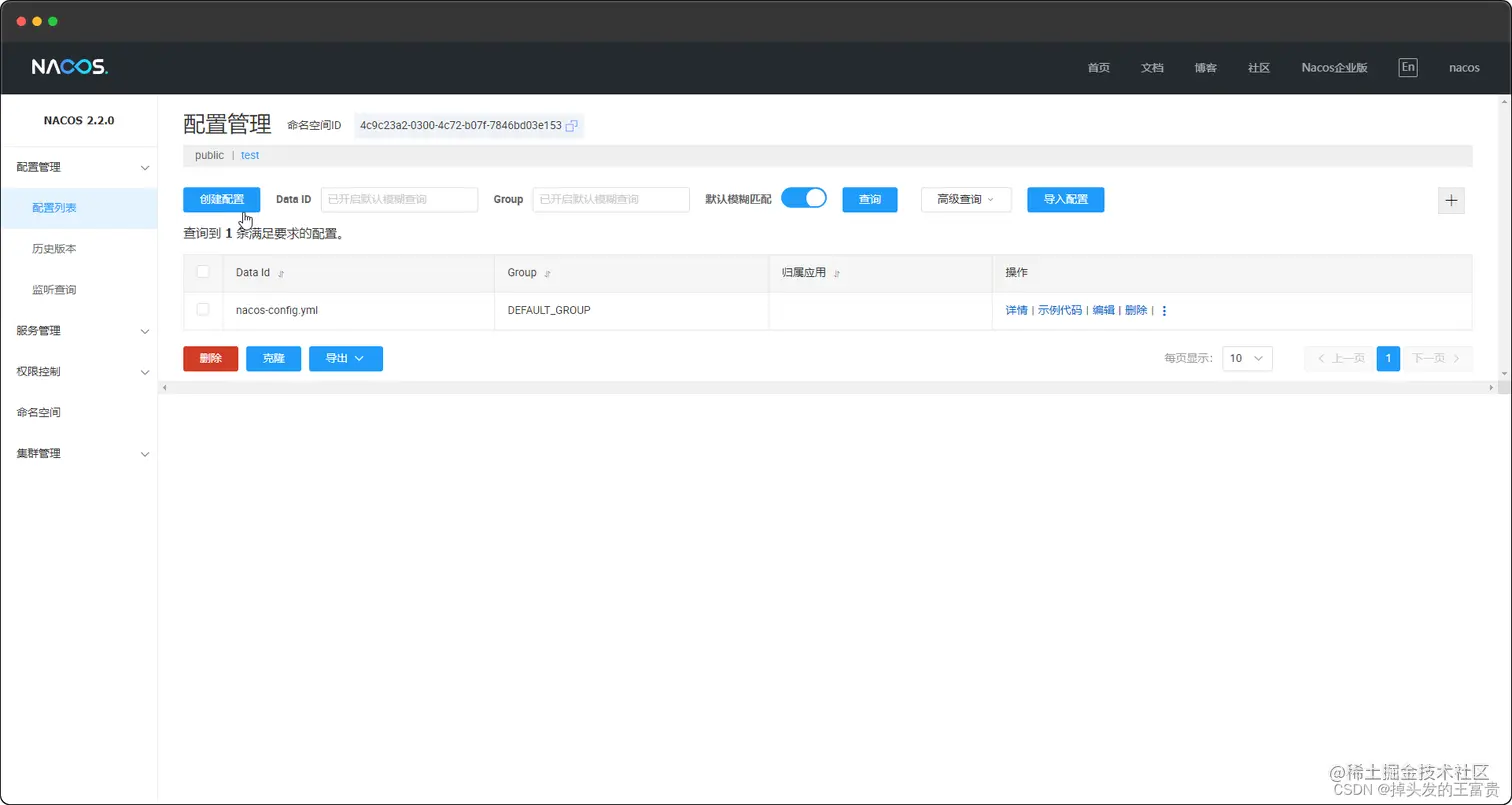1512x805 pixels.
Task: Check the select-all checkbox in table header
Action: 203,271
